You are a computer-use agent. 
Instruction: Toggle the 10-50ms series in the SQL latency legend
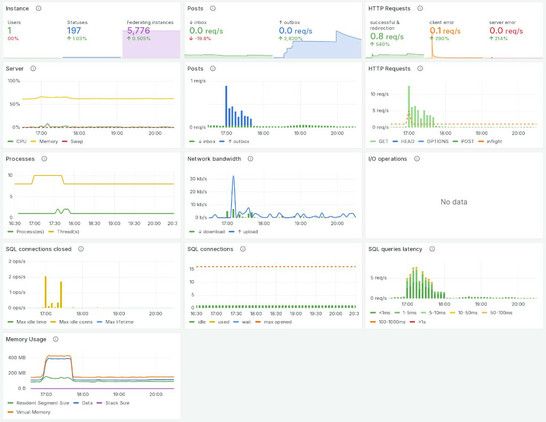click(x=468, y=313)
